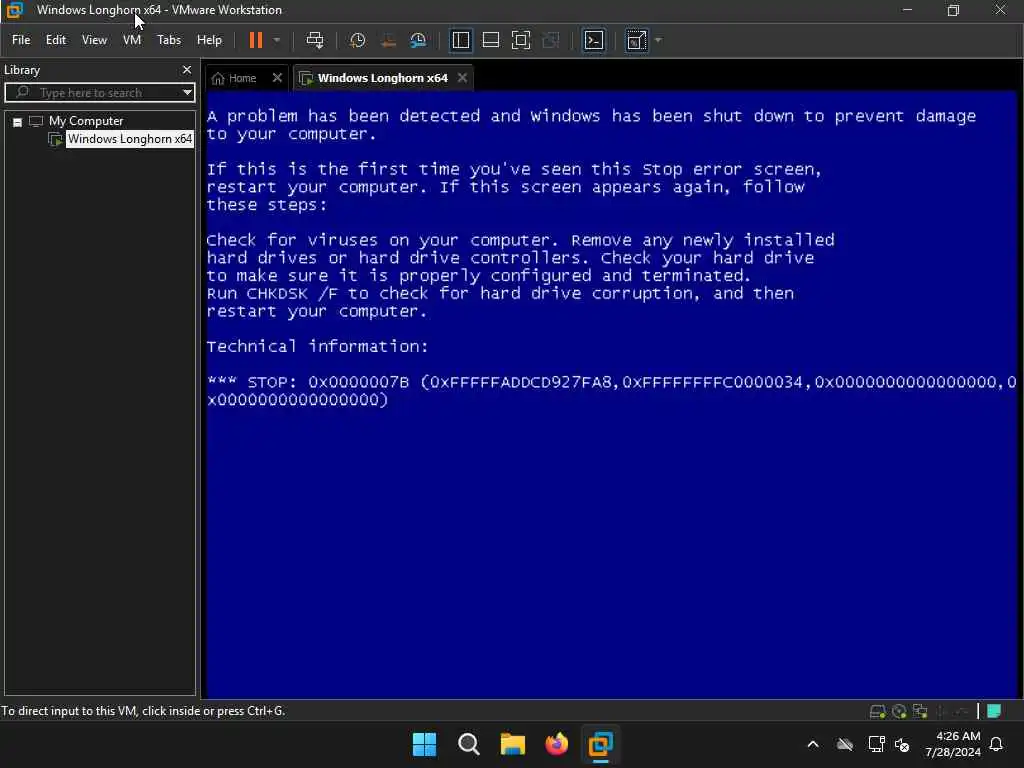1024x768 pixels.
Task: Show the console view
Action: click(594, 40)
